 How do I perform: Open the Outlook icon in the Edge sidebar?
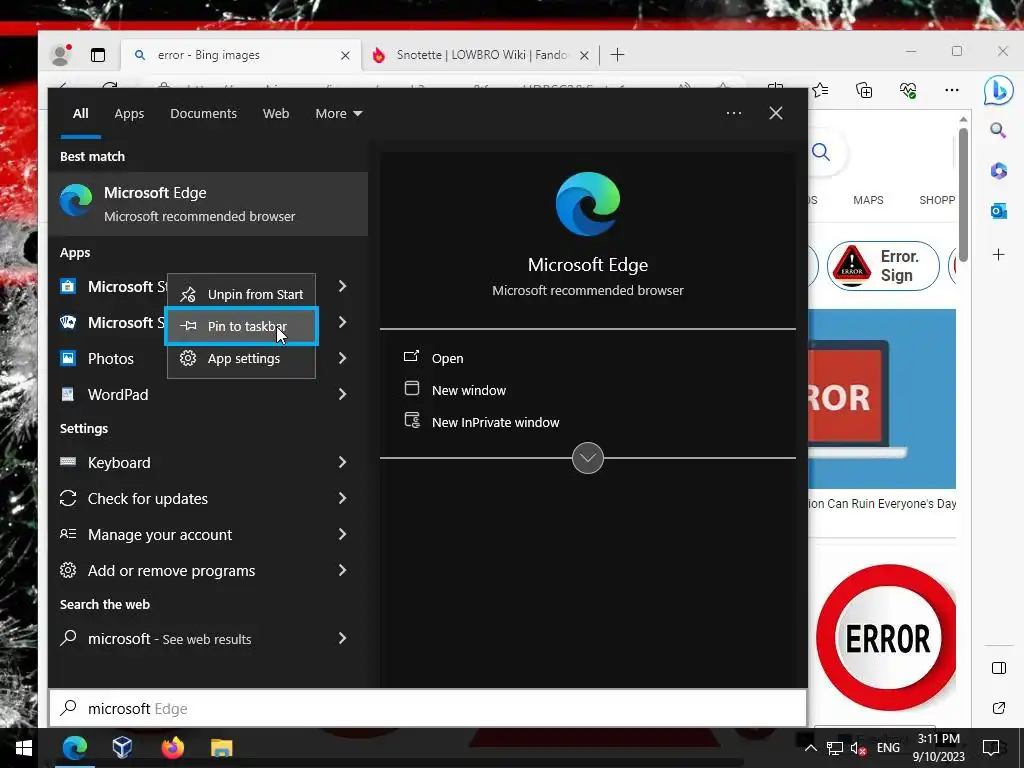coord(999,212)
